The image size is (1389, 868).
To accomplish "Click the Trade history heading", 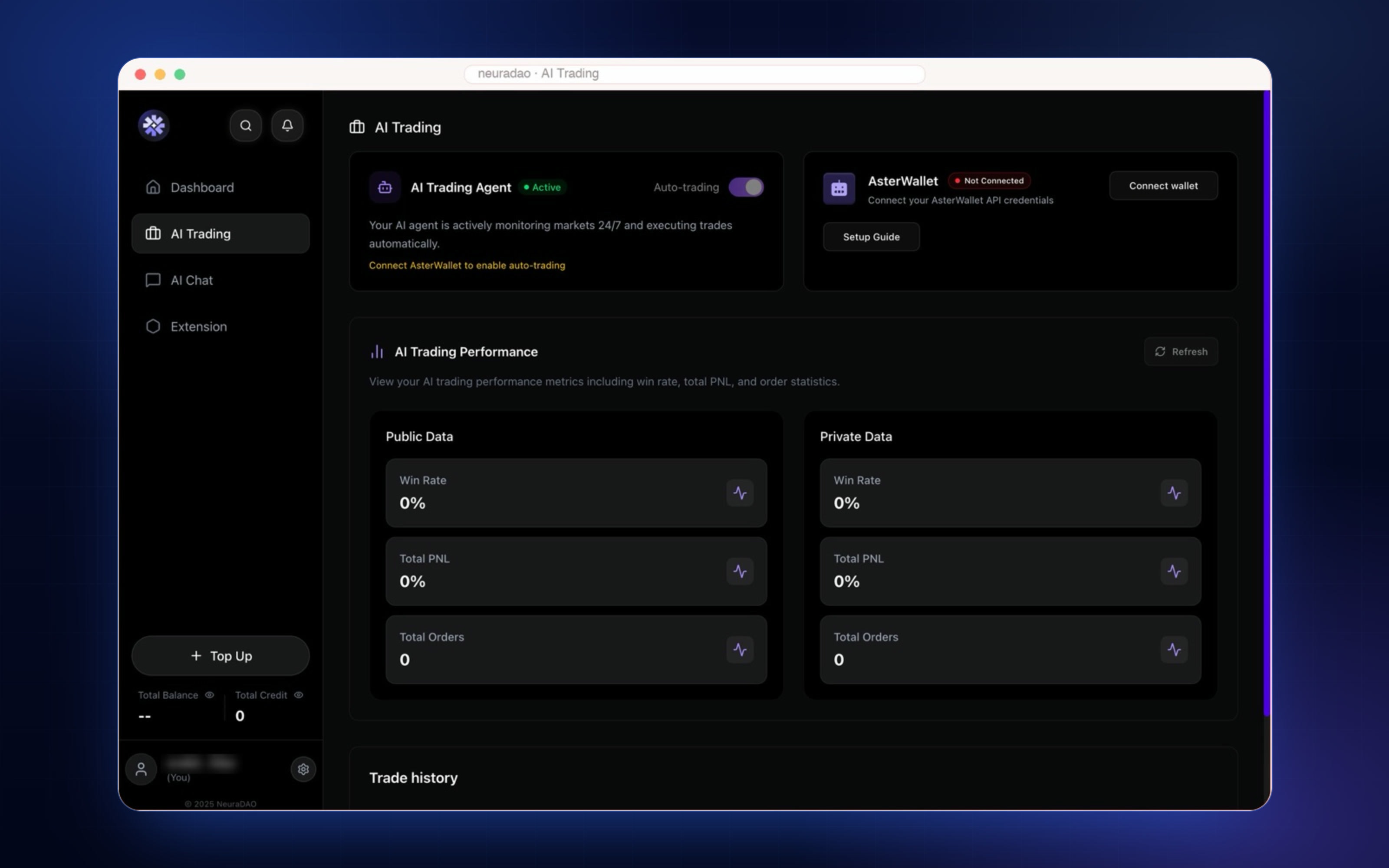I will 413,778.
